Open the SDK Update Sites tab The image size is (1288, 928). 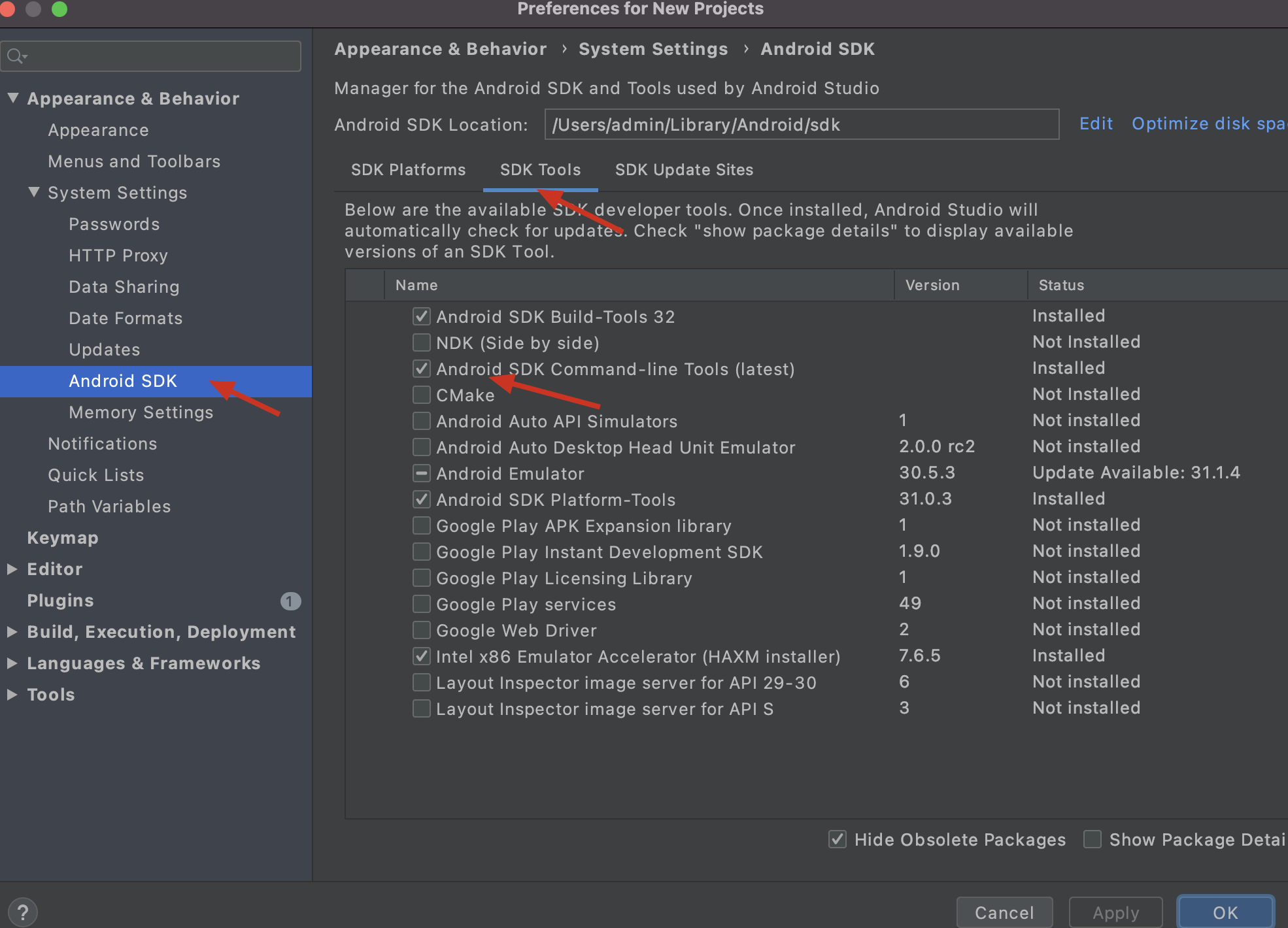[x=684, y=170]
